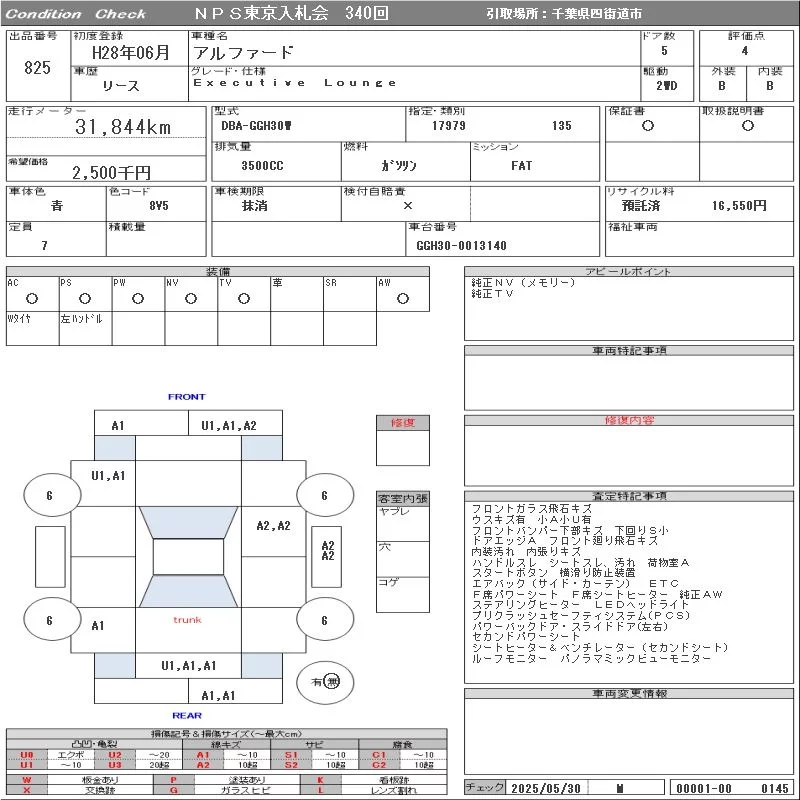Select body color "青"
The height and width of the screenshot is (800, 800).
pyautogui.click(x=57, y=206)
